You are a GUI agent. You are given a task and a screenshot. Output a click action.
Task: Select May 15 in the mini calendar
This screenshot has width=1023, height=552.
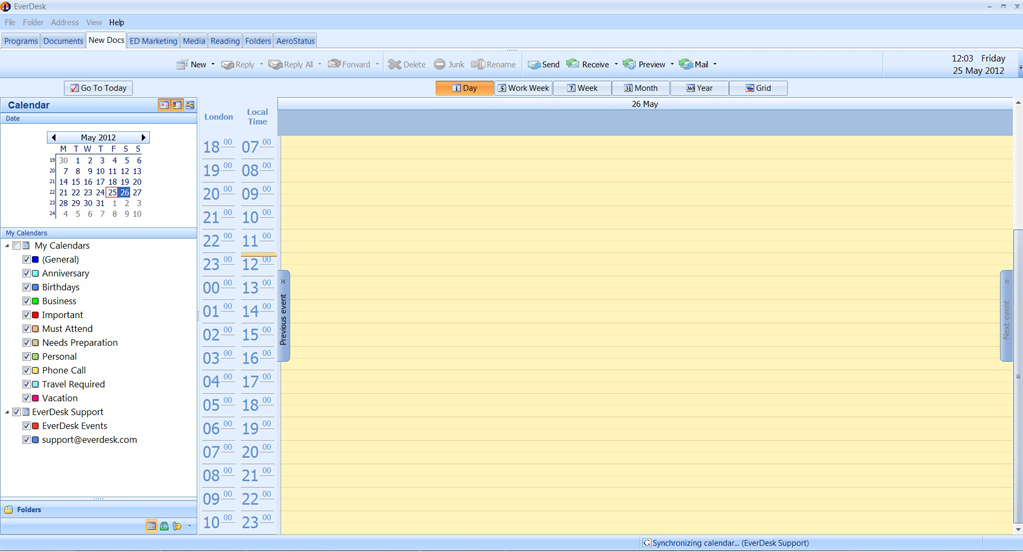76,182
